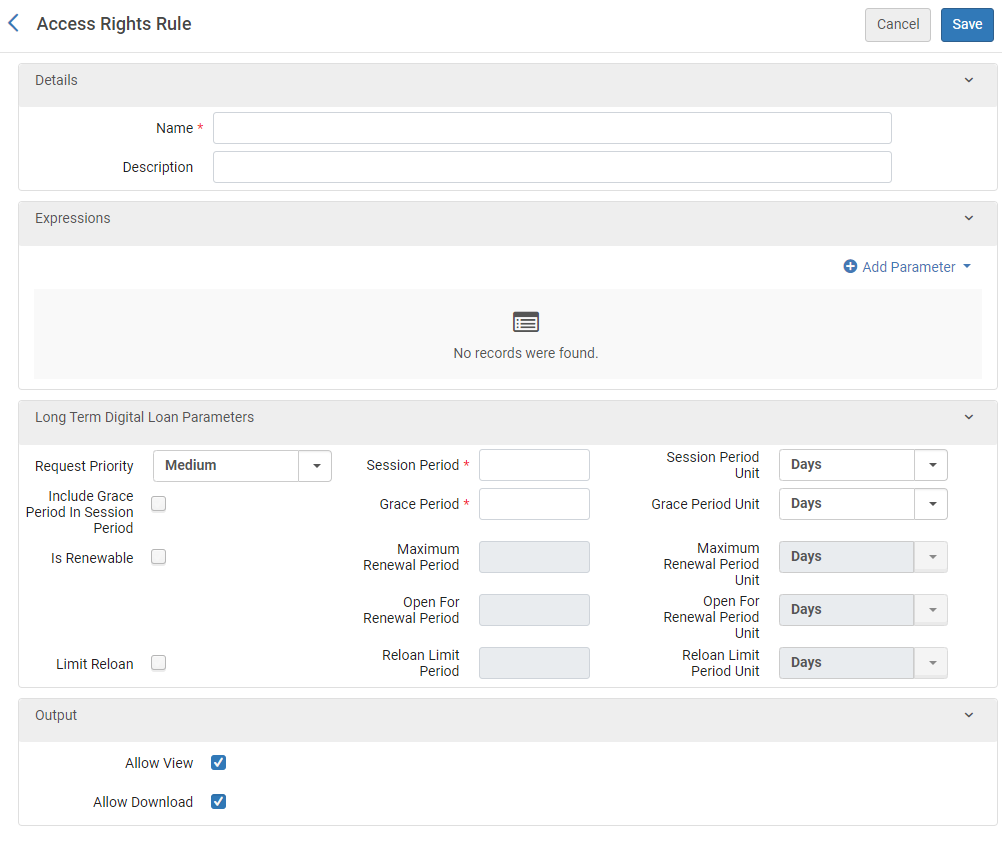Focus the Name input field
Viewport: 1002px width, 852px height.
click(x=552, y=128)
